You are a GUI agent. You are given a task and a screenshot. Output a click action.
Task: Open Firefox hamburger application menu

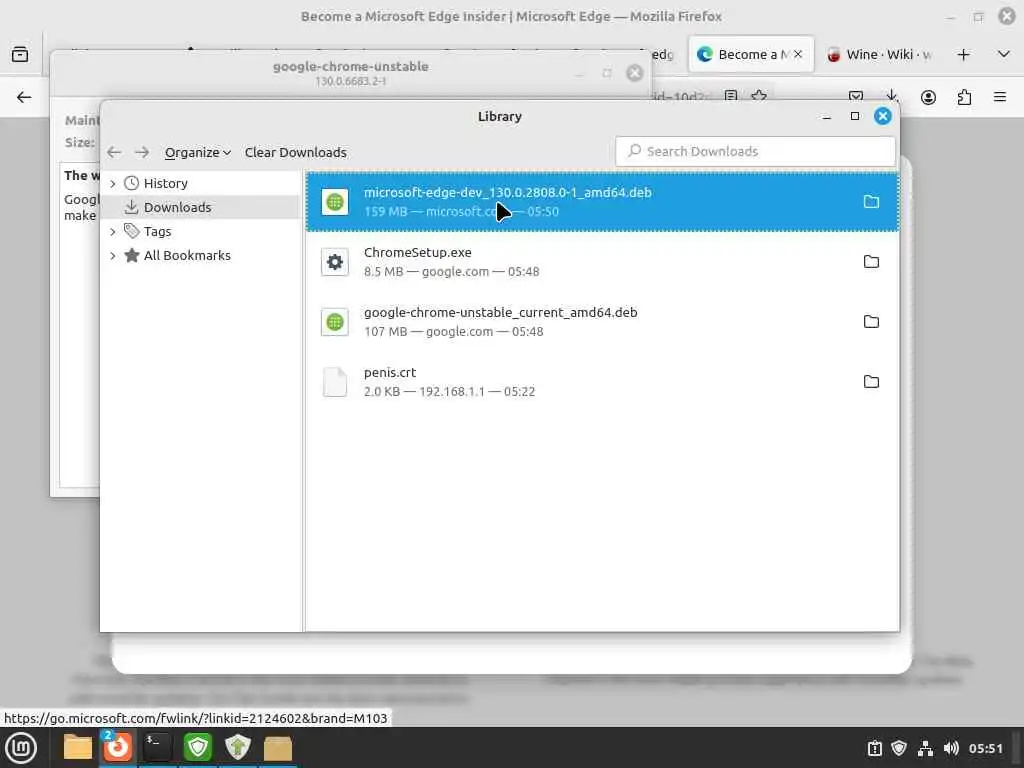click(x=1000, y=97)
